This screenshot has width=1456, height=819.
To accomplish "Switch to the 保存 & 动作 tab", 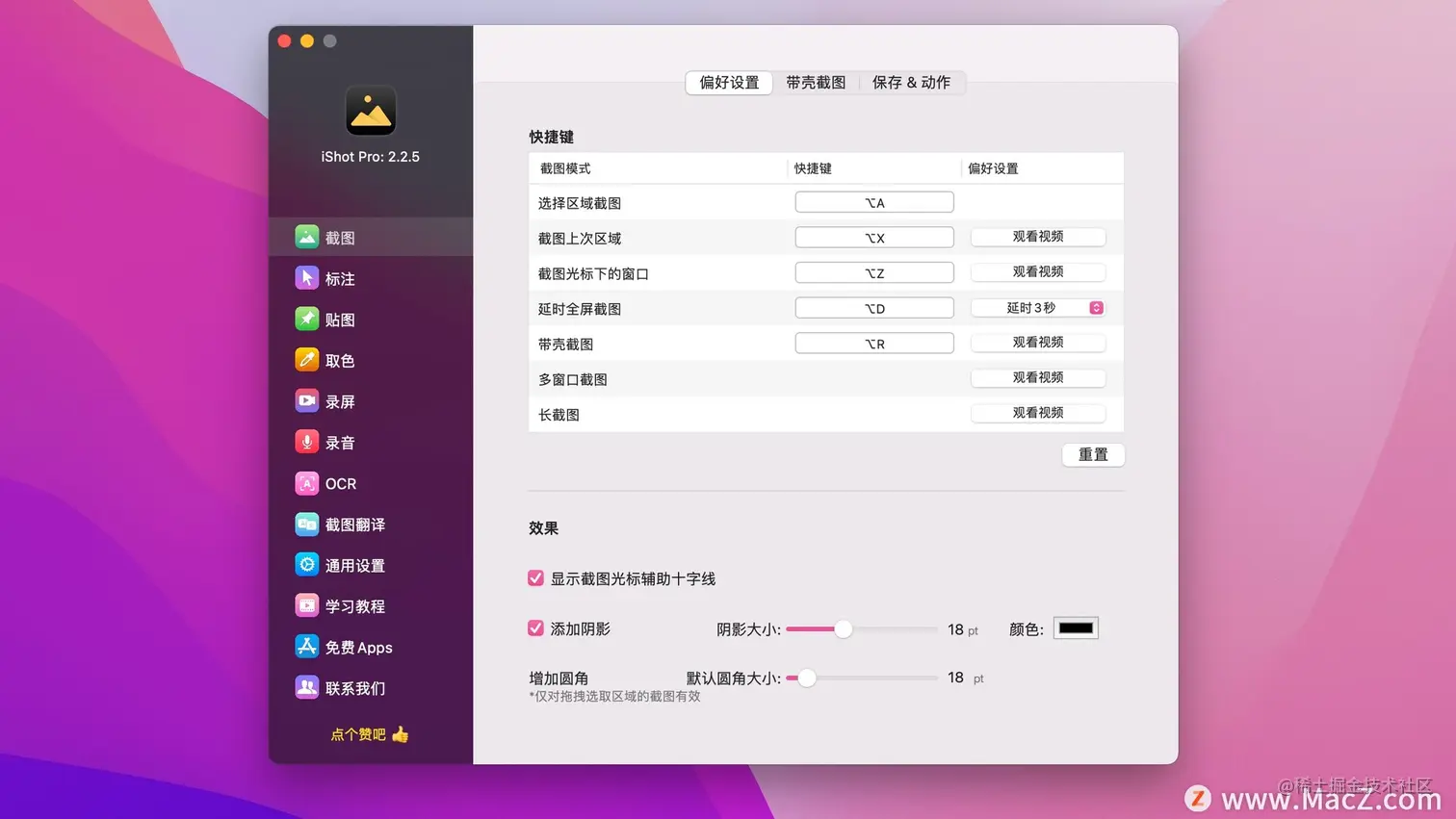I will coord(911,83).
